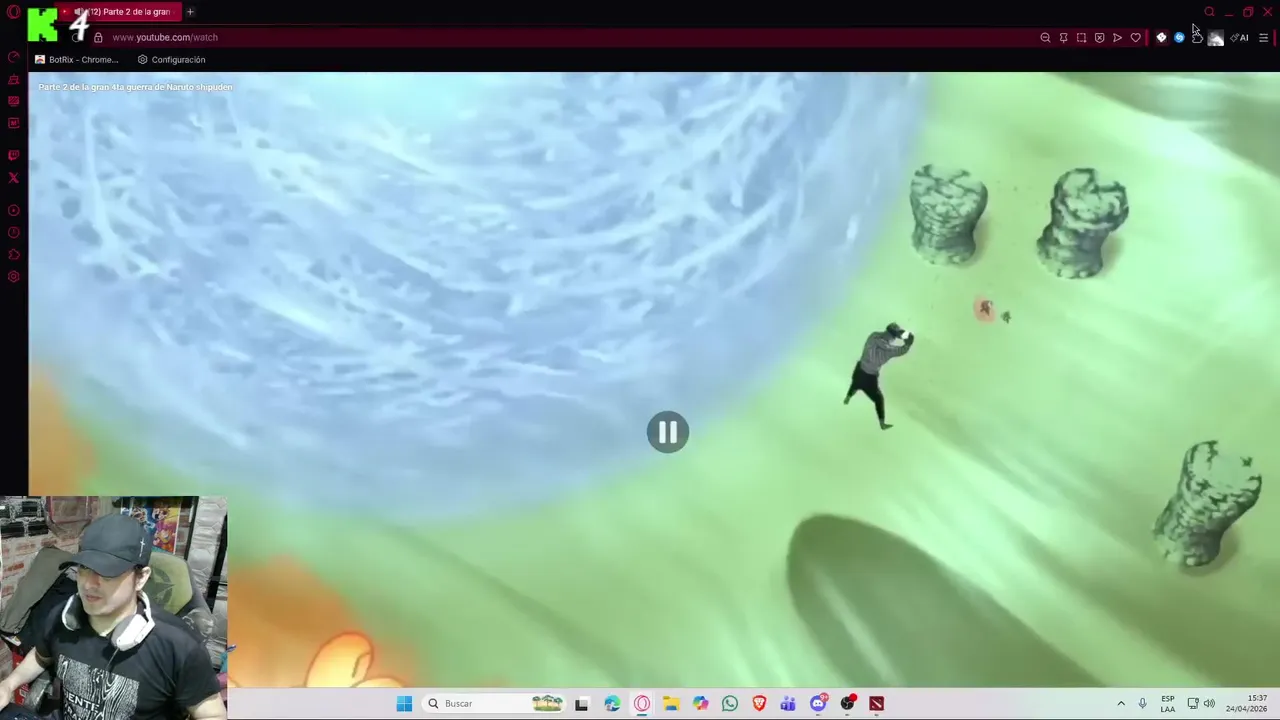This screenshot has width=1280, height=720.
Task: Click the send/flow arrow icon
Action: 1117,38
